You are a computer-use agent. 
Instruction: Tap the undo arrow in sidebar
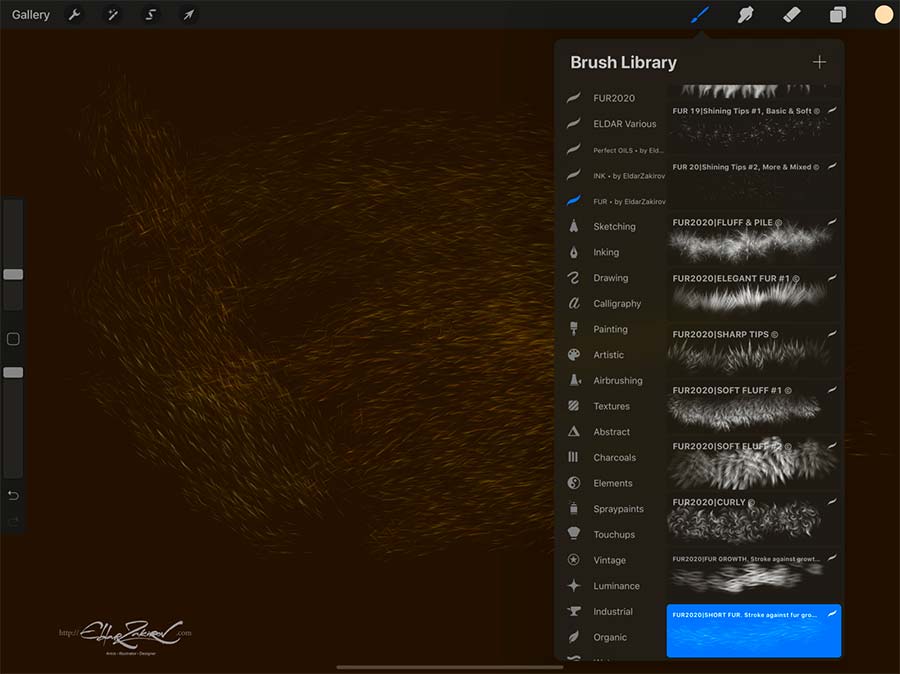13,495
